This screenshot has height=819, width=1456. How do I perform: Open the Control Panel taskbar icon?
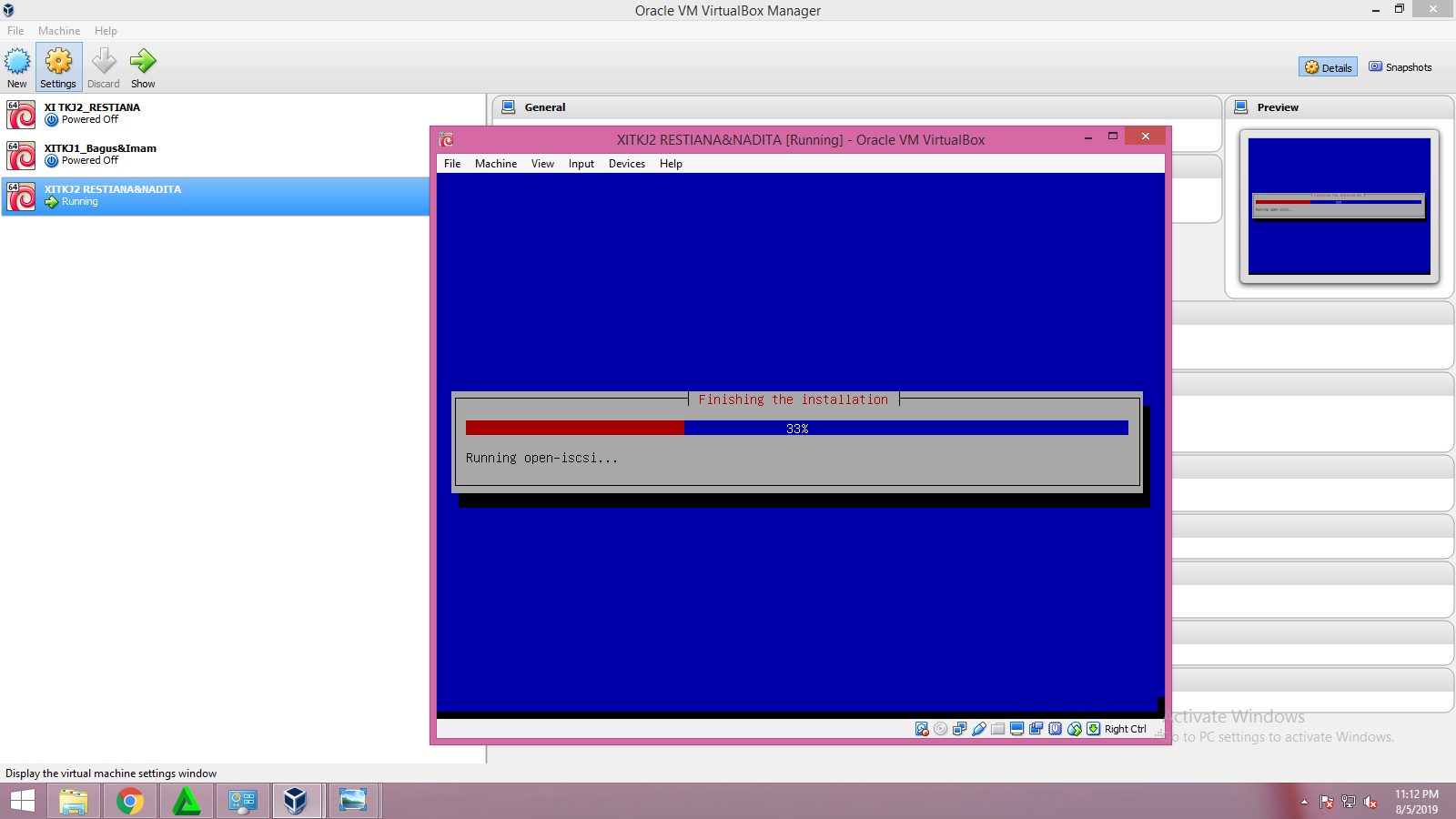pyautogui.click(x=243, y=801)
